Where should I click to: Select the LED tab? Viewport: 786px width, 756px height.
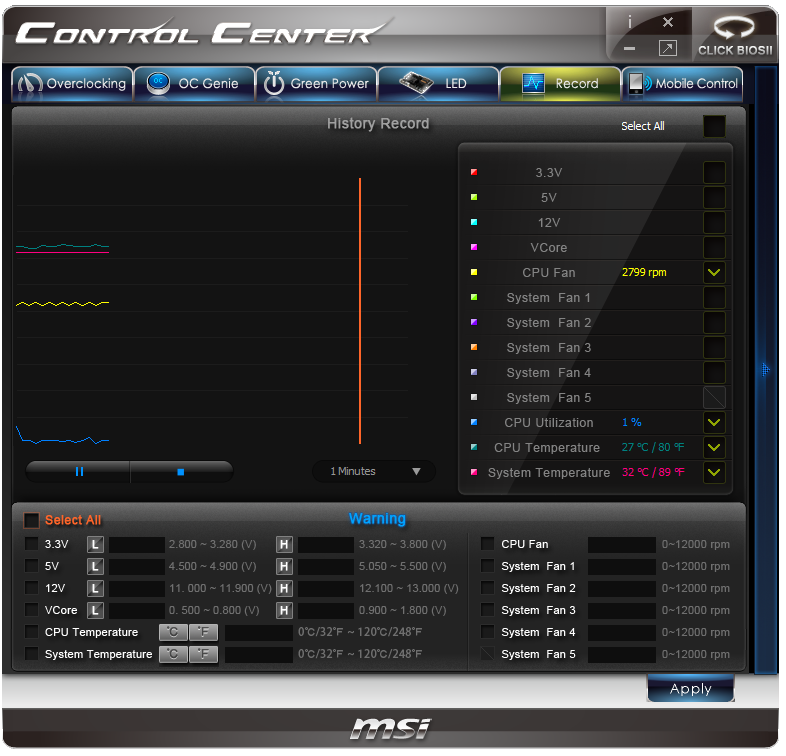click(x=439, y=84)
